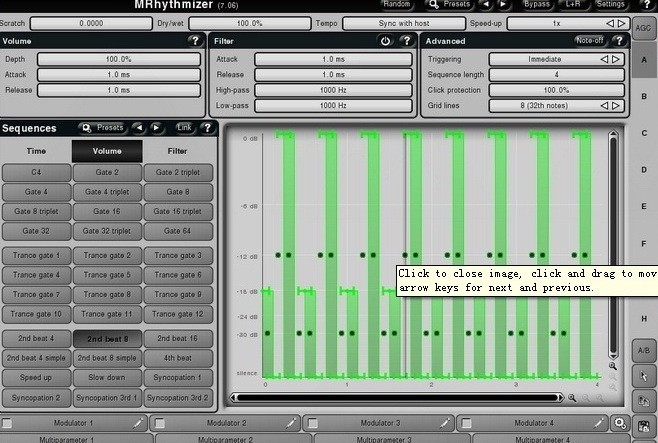Switch to the Filter sequences tab
The image size is (658, 443).
point(178,151)
